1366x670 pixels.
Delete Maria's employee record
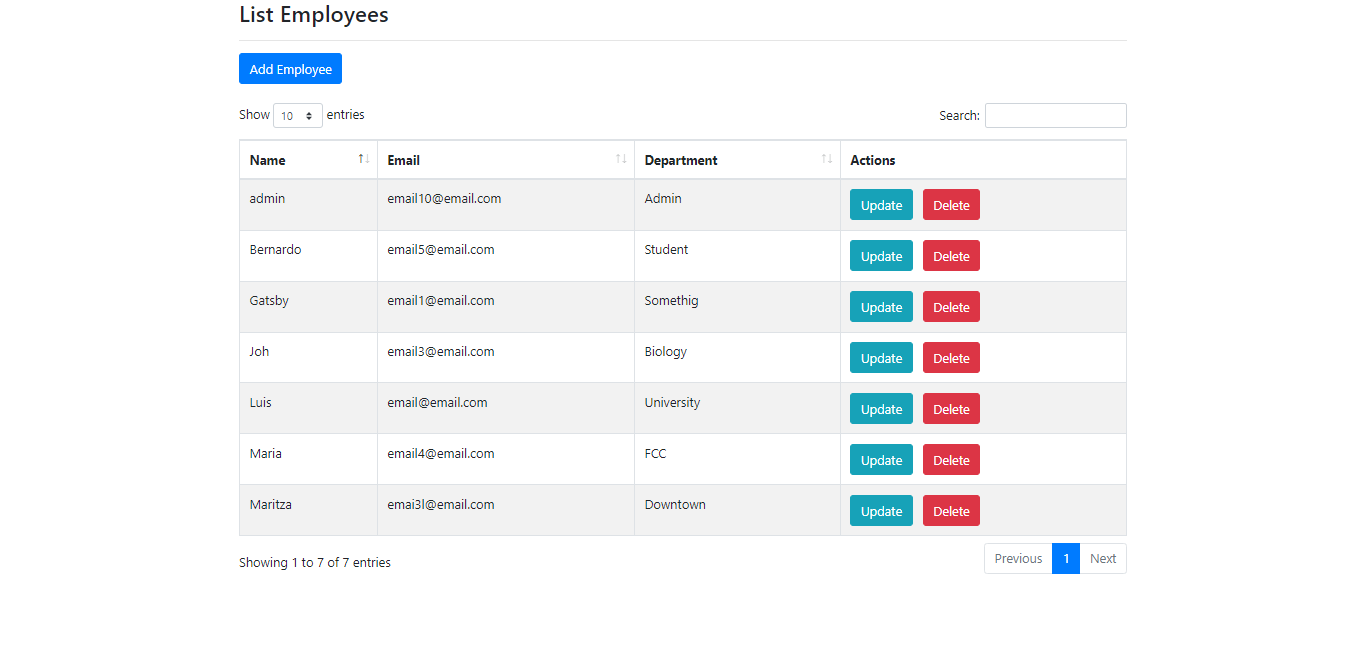[951, 460]
